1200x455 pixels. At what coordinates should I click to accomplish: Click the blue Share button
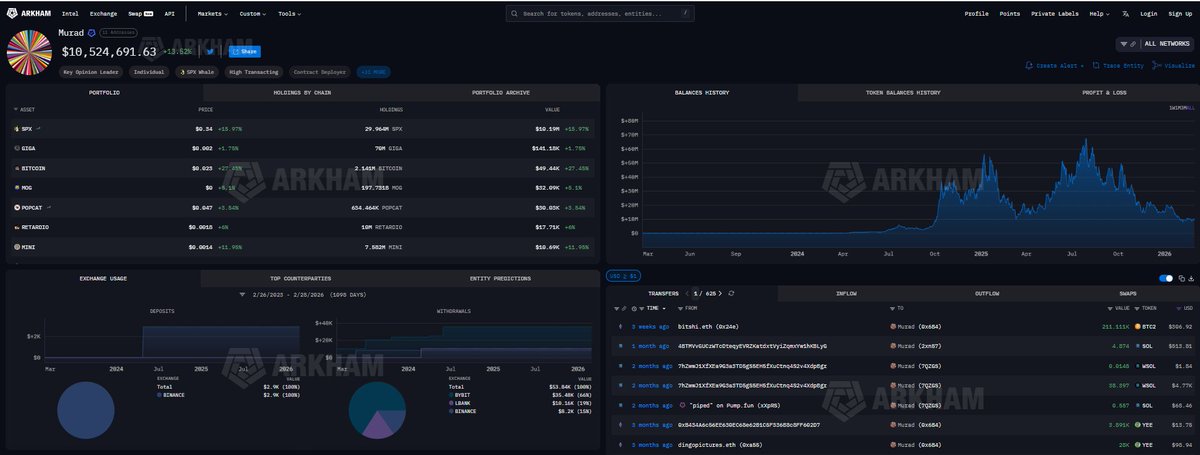tap(245, 51)
